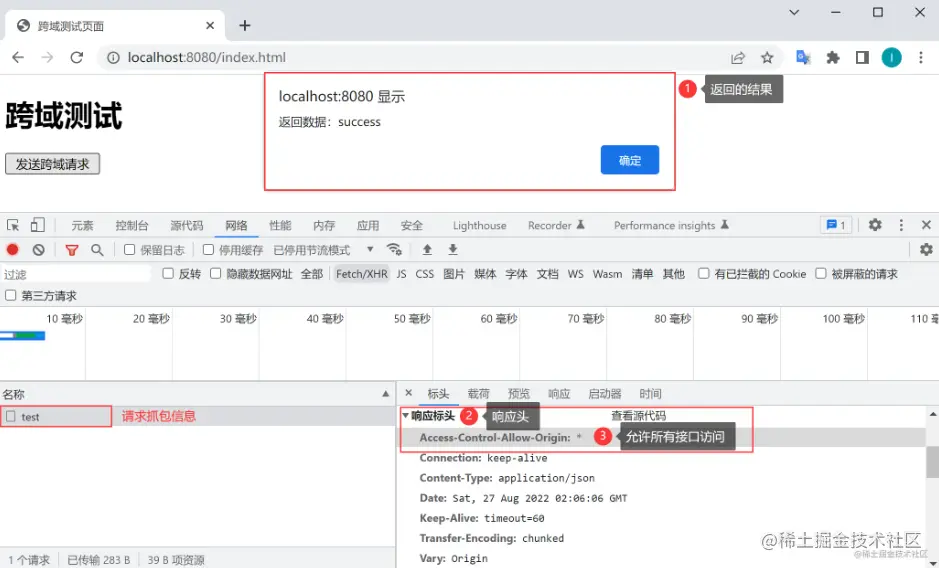Open the Google Translate extension icon
The width and height of the screenshot is (939, 568).
[803, 58]
